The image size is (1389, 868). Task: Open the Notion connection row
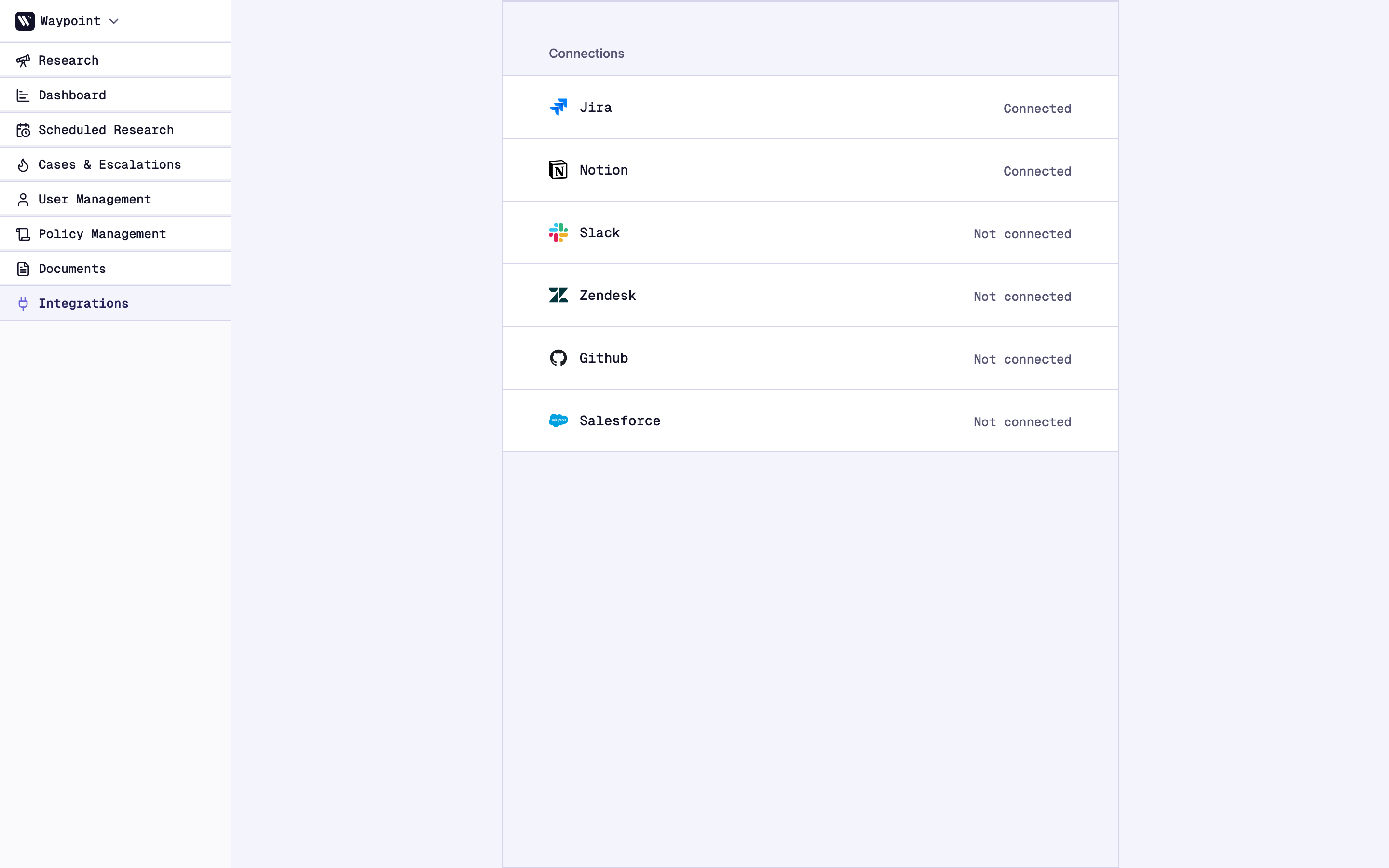pos(810,170)
